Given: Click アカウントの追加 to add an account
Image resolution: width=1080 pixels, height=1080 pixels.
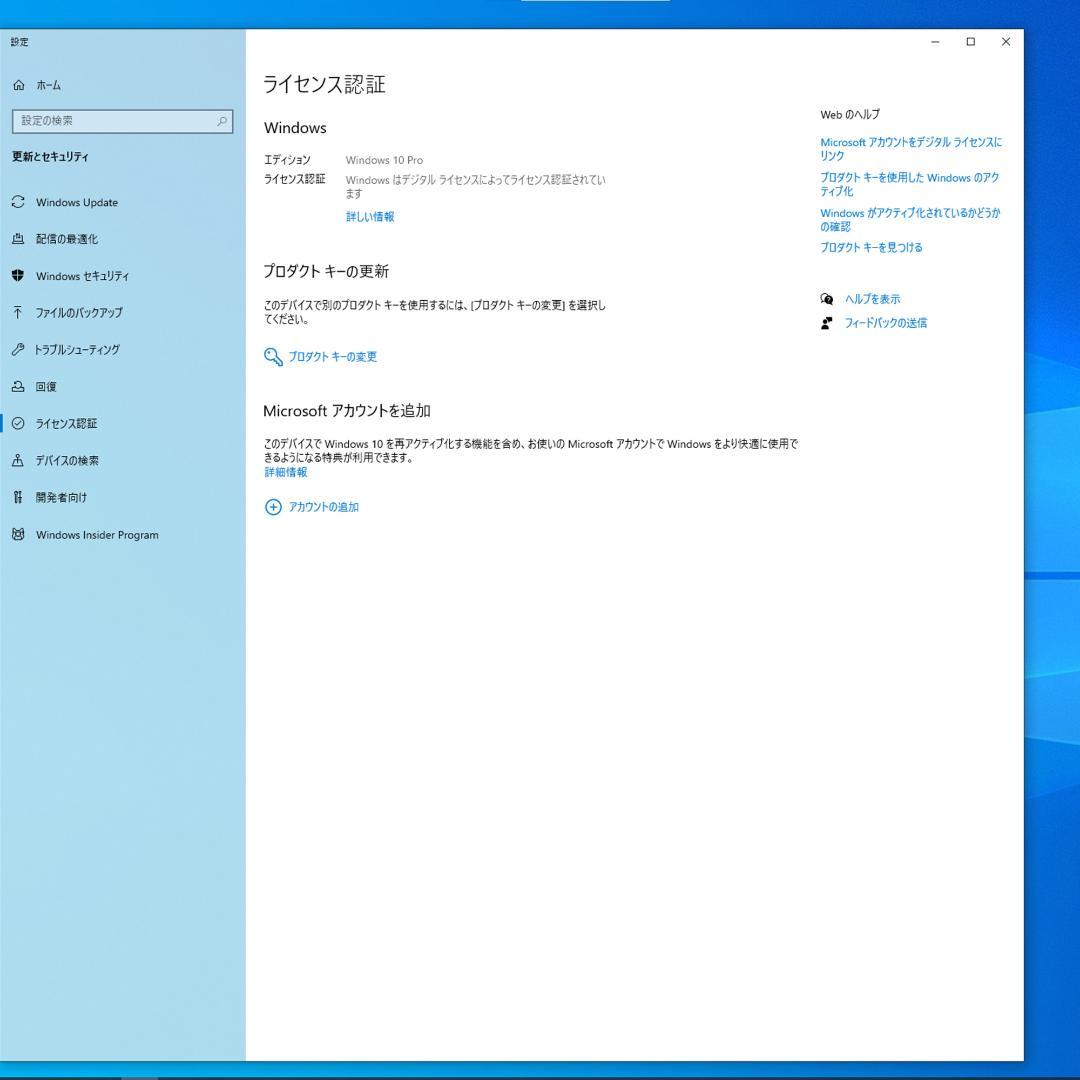Looking at the screenshot, I should 321,507.
